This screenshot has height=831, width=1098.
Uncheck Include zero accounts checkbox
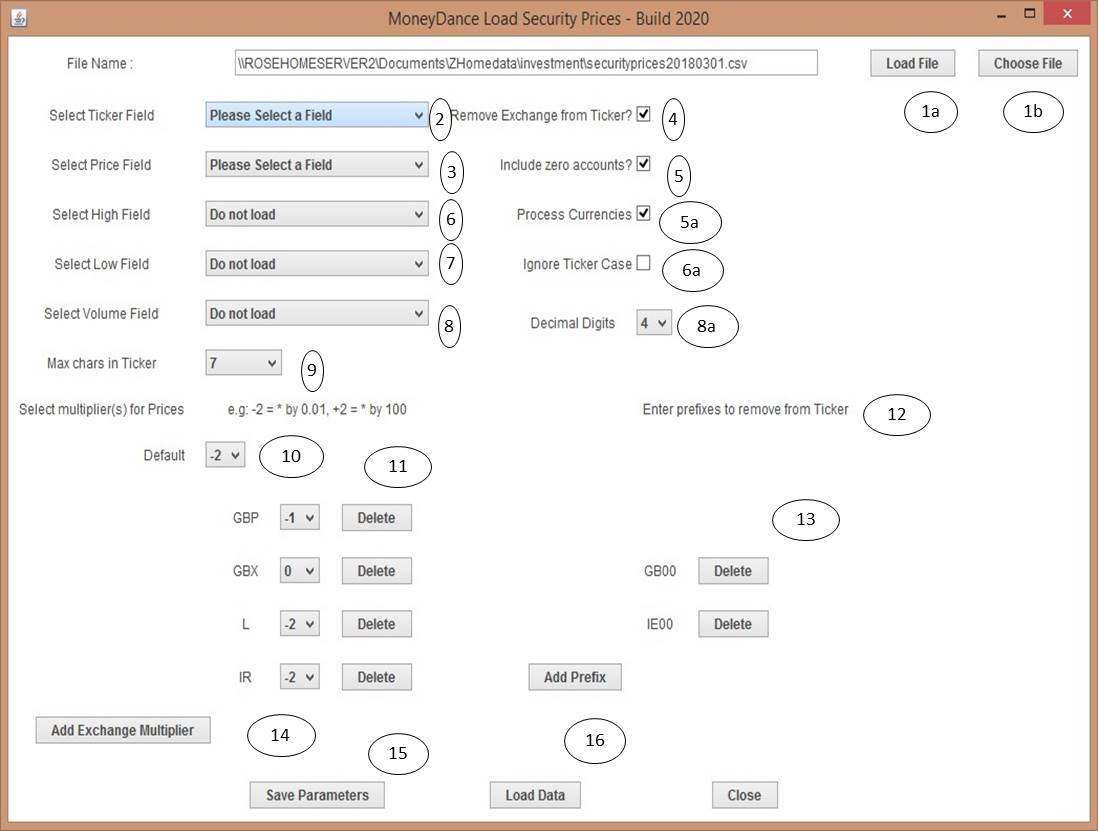[x=644, y=164]
